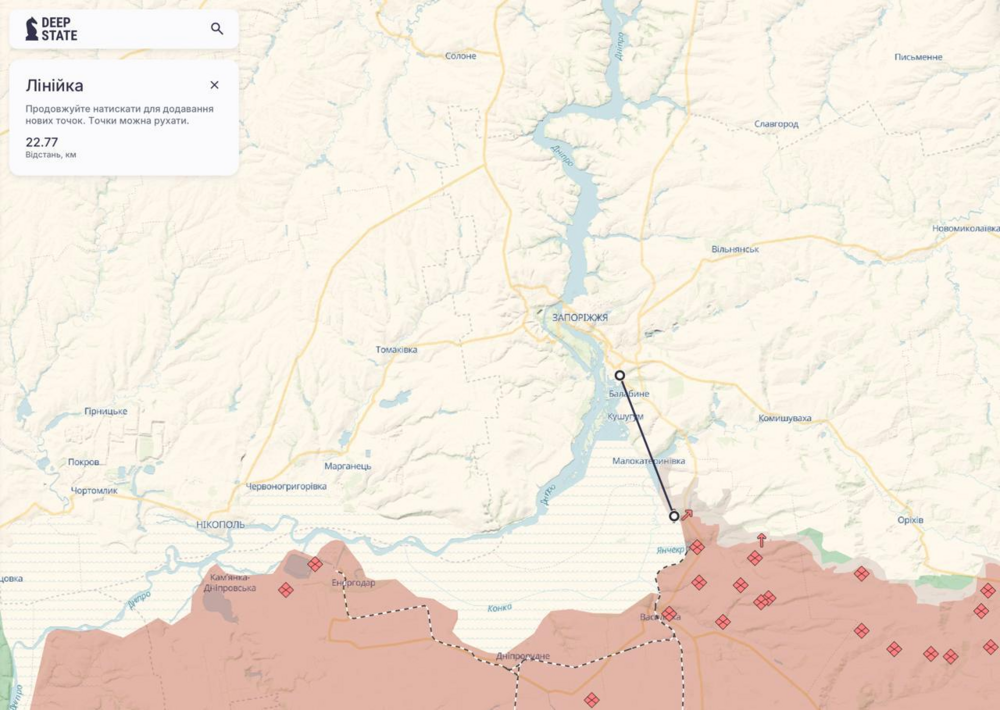Image resolution: width=1000 pixels, height=710 pixels.
Task: Click the Оріхів town label
Action: click(x=910, y=520)
